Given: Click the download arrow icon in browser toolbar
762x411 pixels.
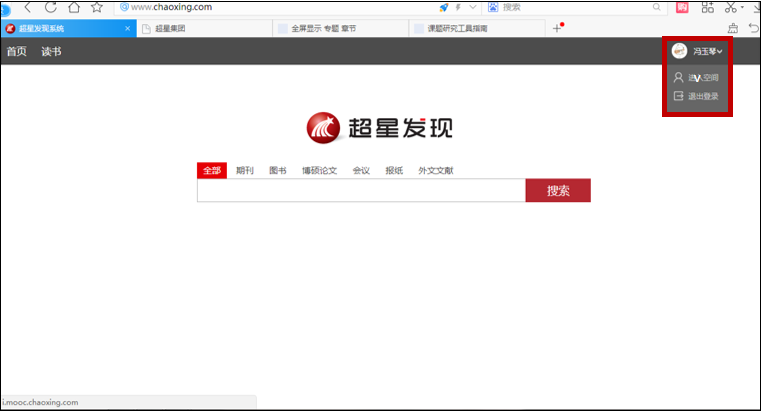Looking at the screenshot, I should coord(757,7).
